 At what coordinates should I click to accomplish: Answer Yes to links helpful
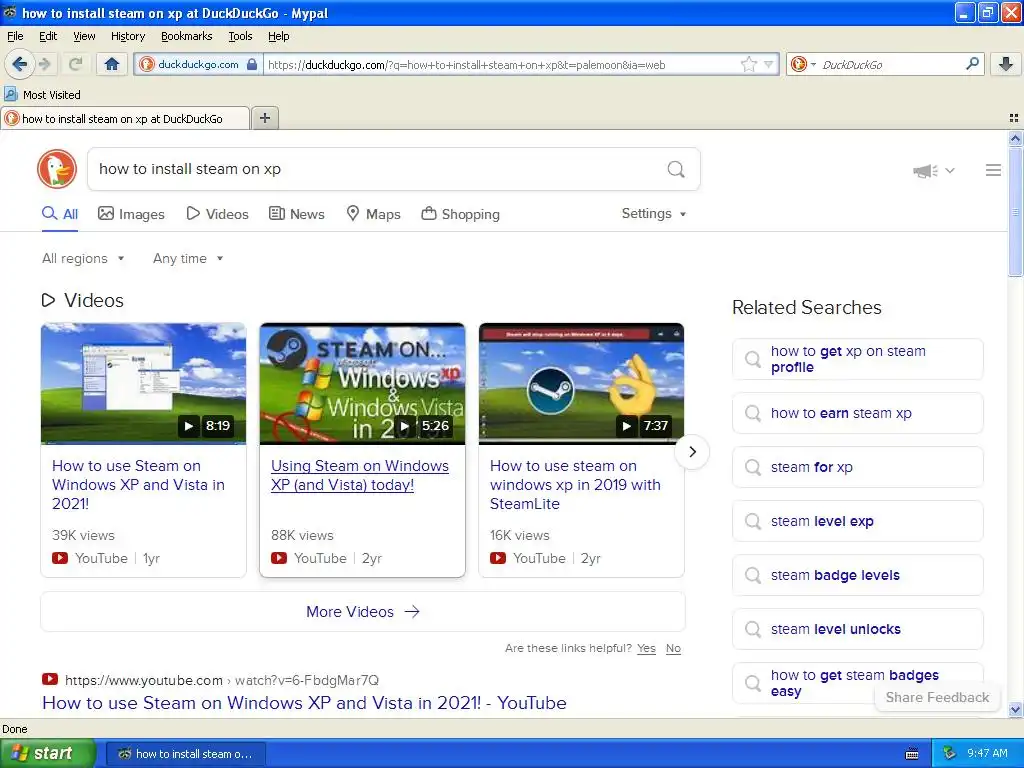[647, 648]
